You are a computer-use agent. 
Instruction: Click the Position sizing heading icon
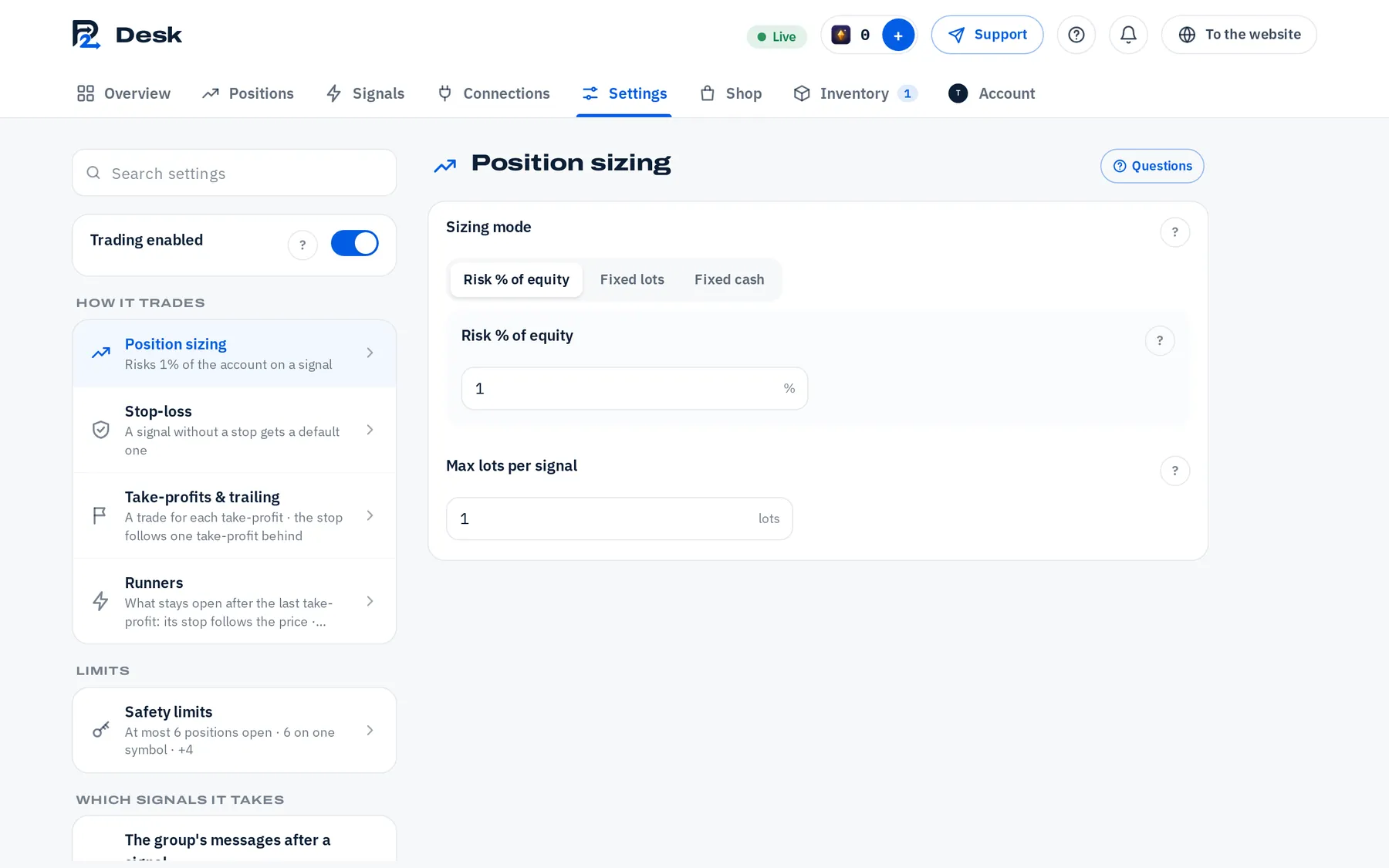pos(445,165)
